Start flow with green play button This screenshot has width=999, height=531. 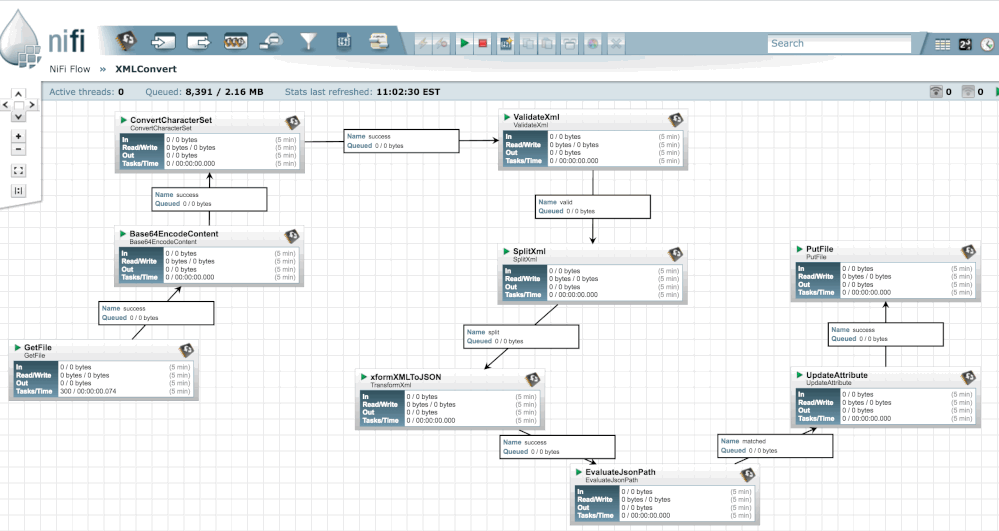click(464, 43)
